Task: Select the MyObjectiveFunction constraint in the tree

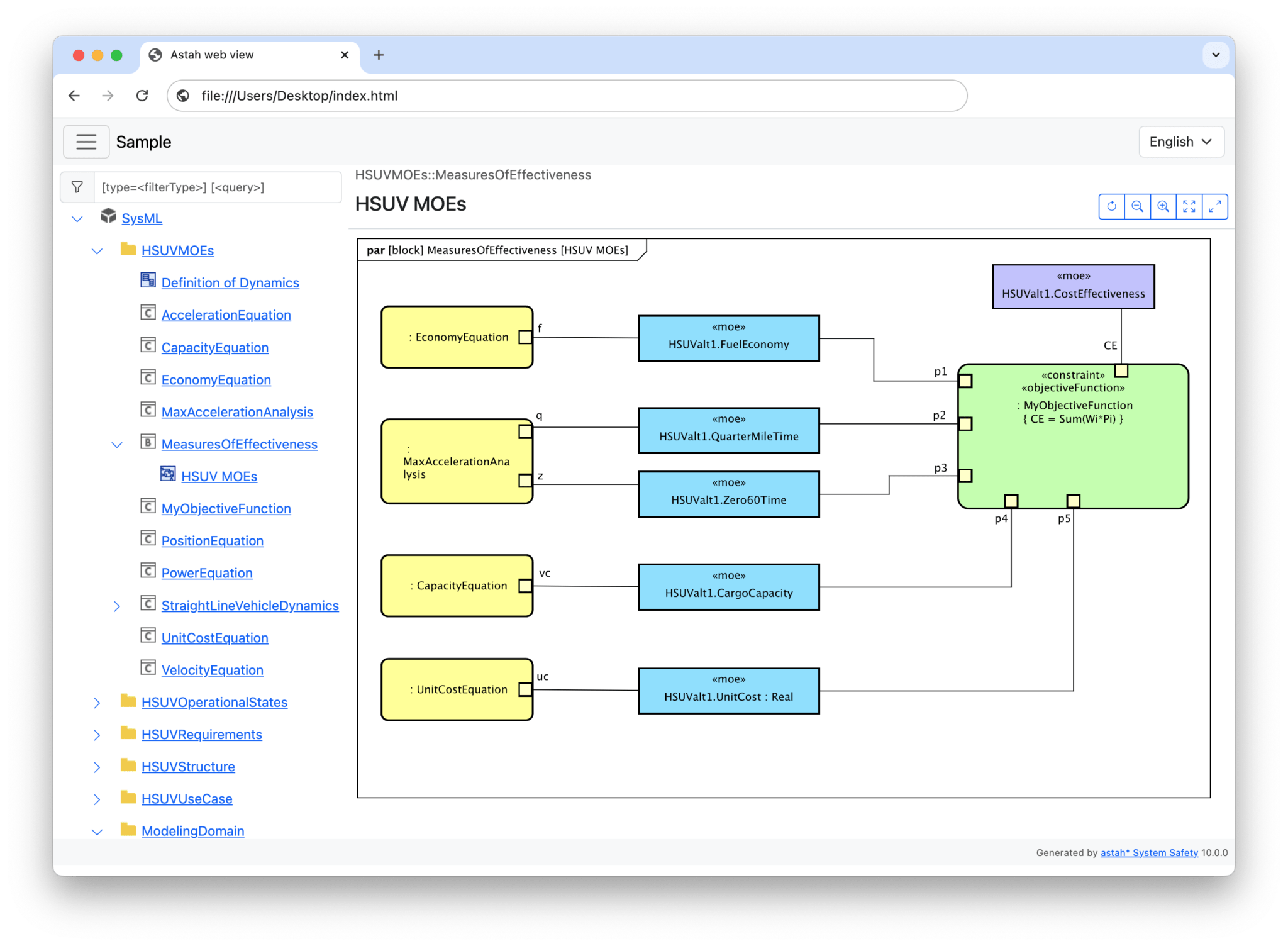Action: pyautogui.click(x=226, y=508)
